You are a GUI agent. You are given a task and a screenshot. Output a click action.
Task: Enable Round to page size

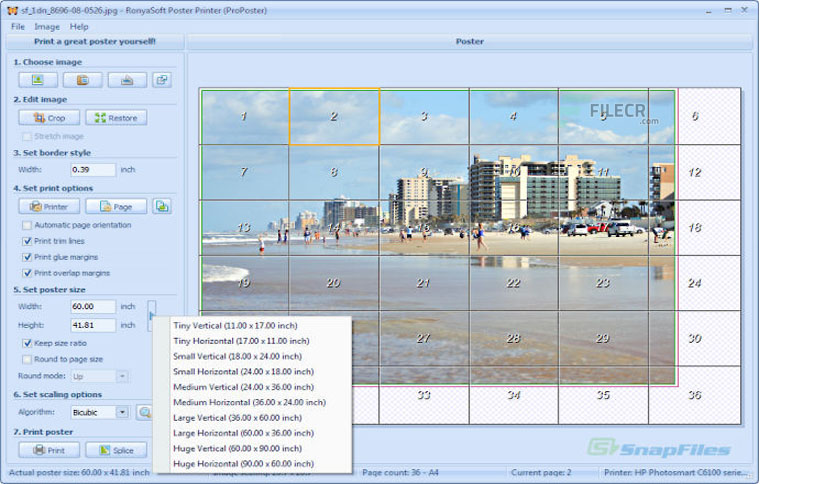[x=27, y=359]
